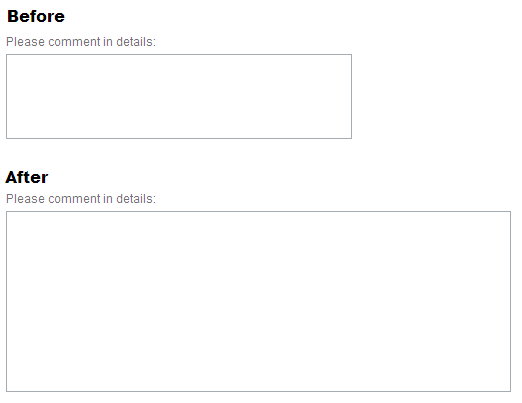Select the 'Before' heading text
Image resolution: width=522 pixels, height=403 pixels.
(36, 16)
